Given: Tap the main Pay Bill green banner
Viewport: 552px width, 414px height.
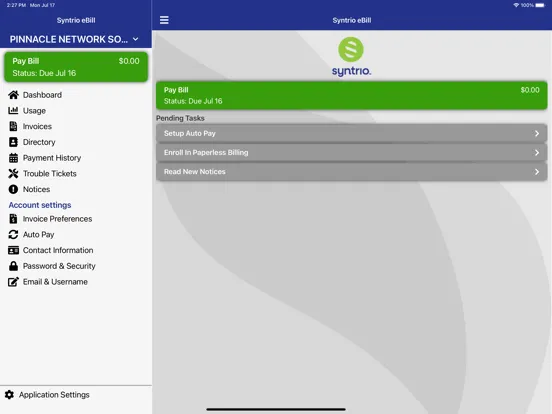Looking at the screenshot, I should coord(351,95).
